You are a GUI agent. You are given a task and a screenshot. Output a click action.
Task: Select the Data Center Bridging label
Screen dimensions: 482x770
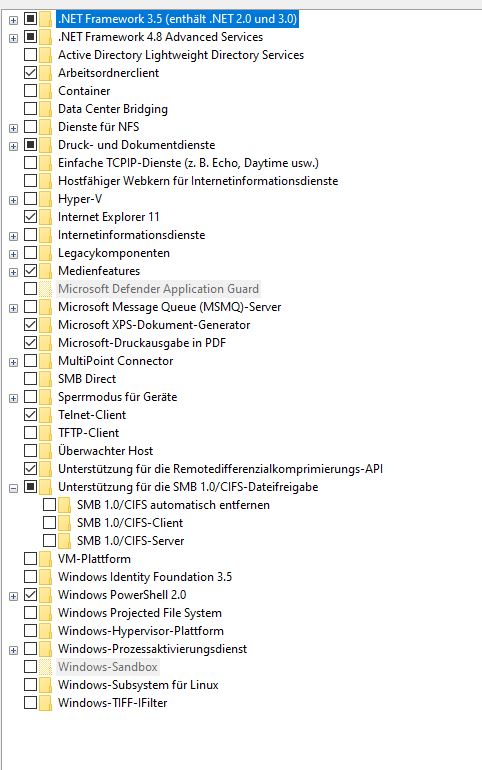[112, 109]
